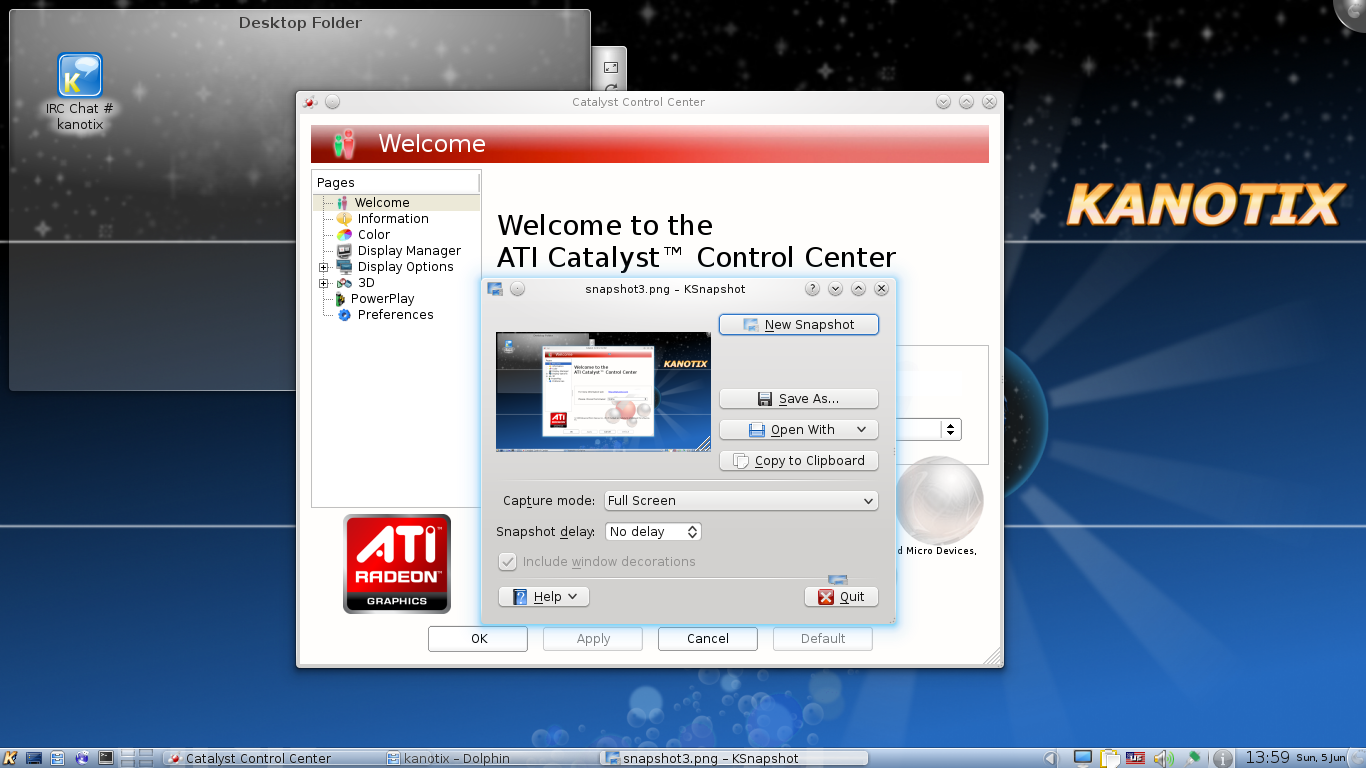
Task: Quit KSnapshot with the Quit button
Action: 841,597
